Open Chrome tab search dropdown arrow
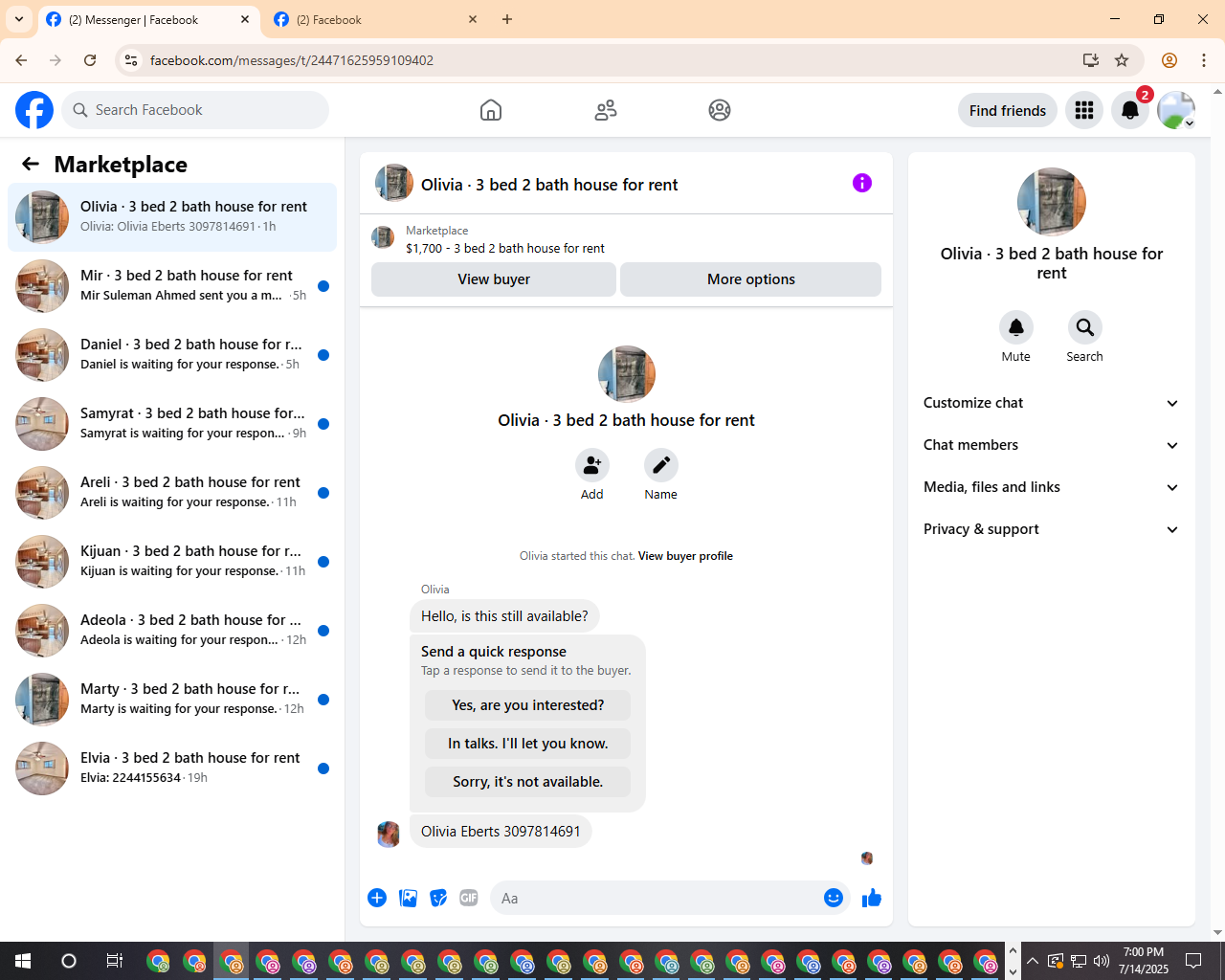 (19, 19)
